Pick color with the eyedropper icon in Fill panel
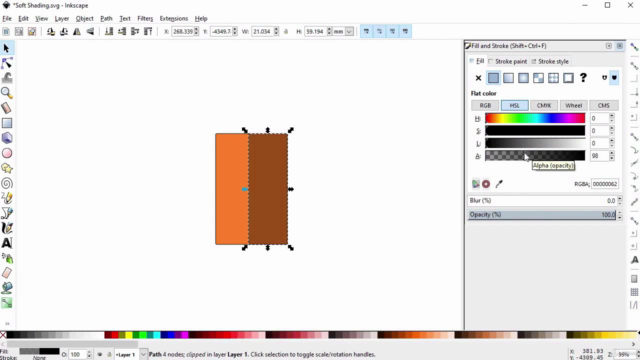This screenshot has width=640, height=360. pyautogui.click(x=499, y=184)
